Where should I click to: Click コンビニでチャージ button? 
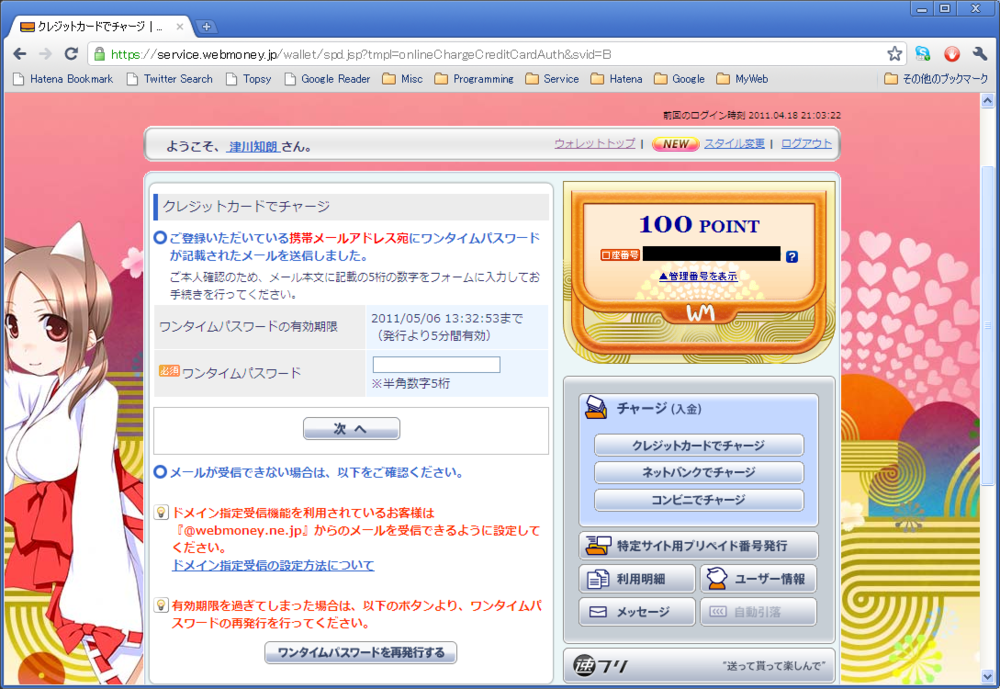point(699,500)
